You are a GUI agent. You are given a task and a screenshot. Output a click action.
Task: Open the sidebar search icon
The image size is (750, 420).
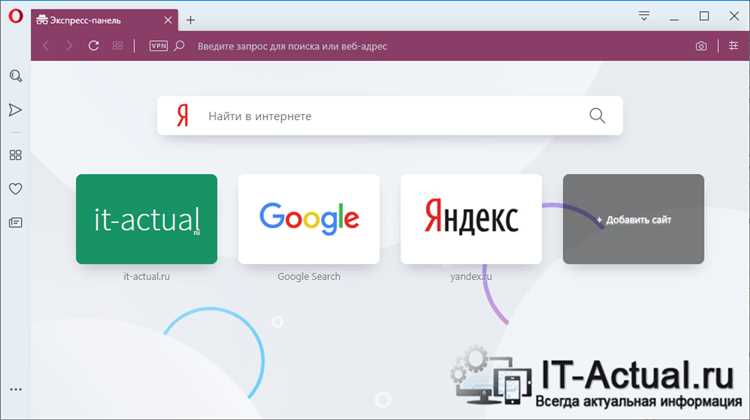tap(16, 76)
